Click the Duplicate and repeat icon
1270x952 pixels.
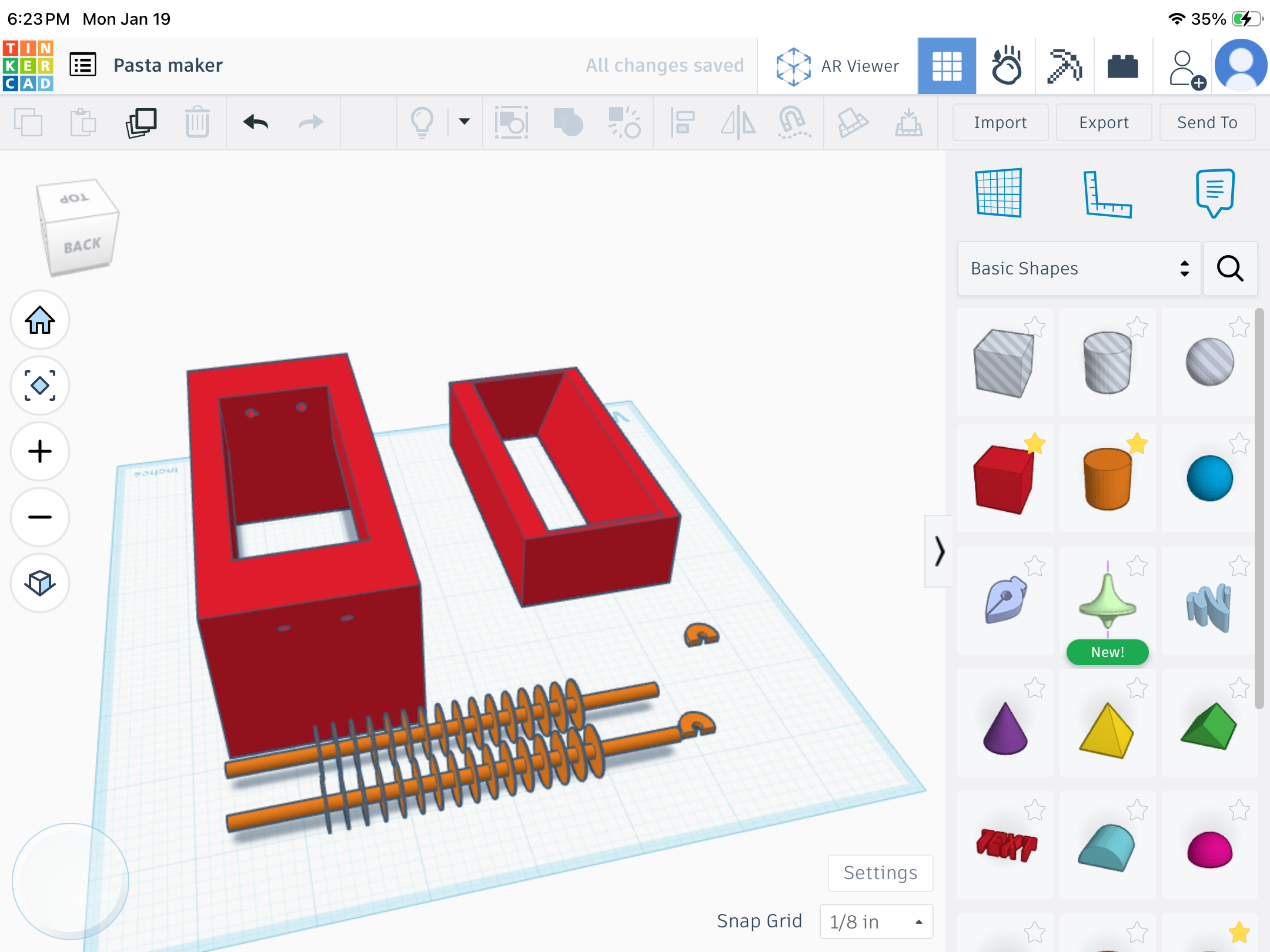point(141,122)
